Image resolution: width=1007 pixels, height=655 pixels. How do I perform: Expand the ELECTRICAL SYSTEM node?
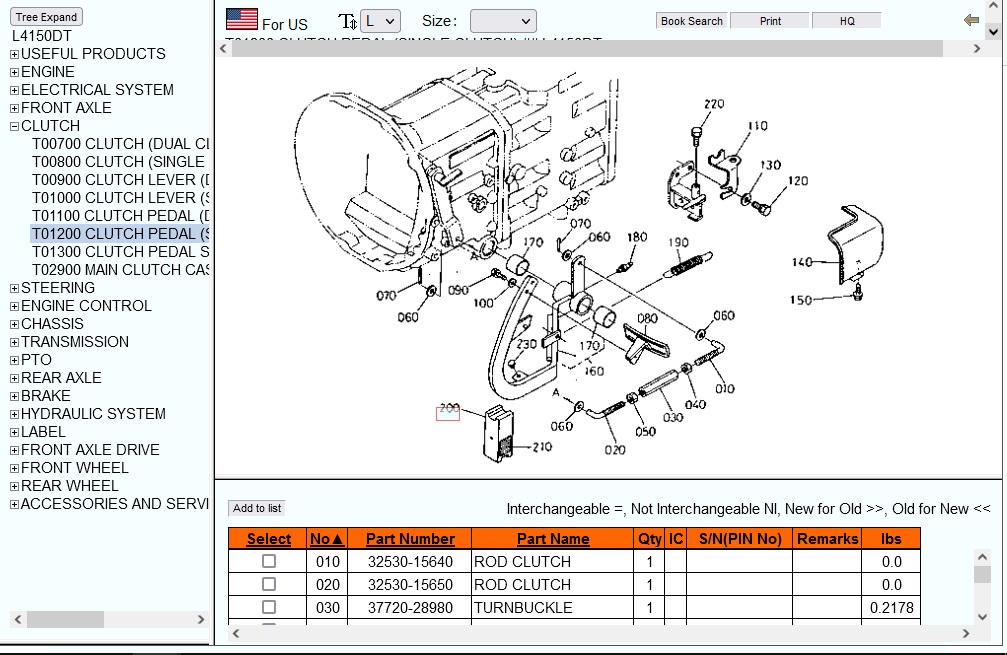14,91
